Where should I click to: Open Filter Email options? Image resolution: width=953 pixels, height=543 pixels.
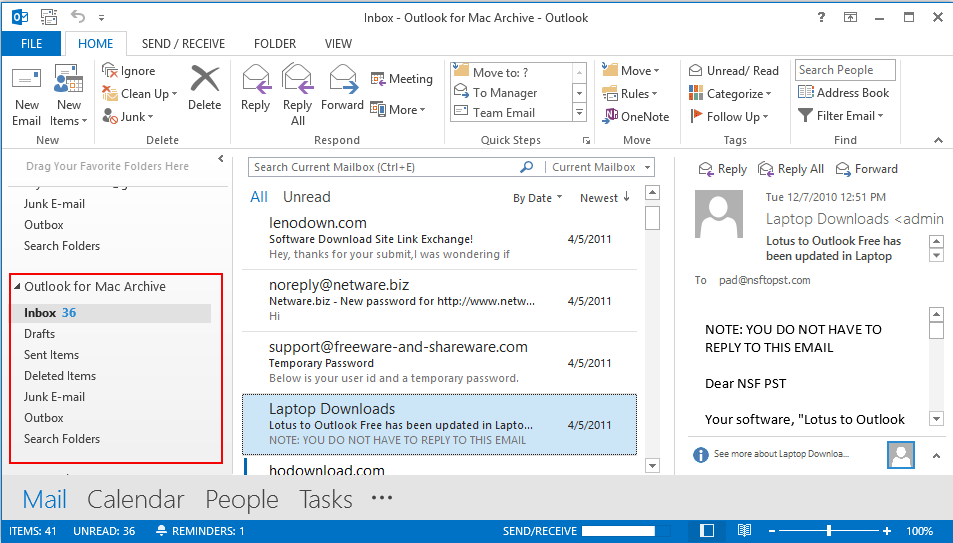click(841, 116)
